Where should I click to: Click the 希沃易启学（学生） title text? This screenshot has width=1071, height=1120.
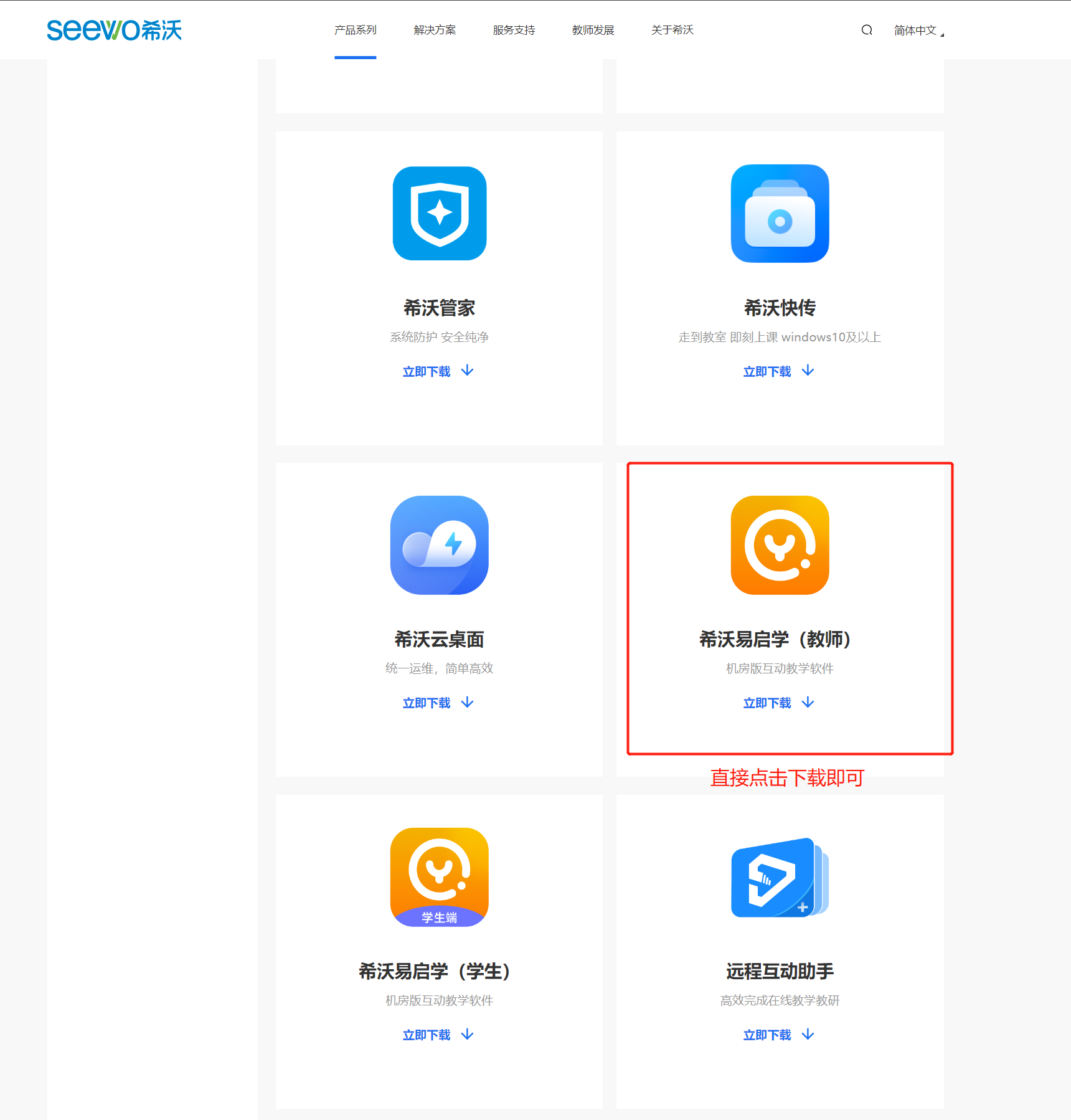[x=435, y=971]
